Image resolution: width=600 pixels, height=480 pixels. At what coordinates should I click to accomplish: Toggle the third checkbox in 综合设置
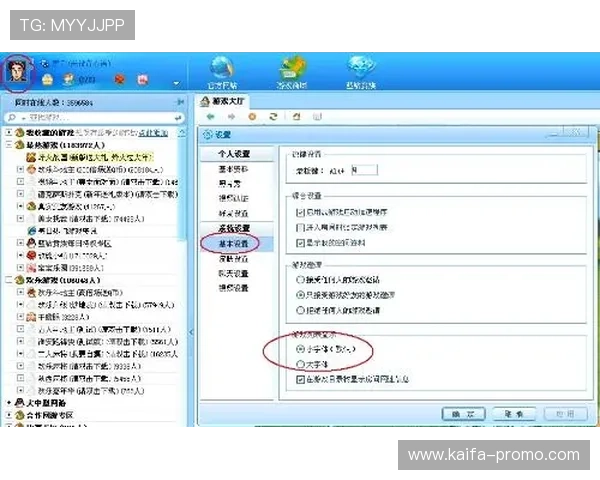click(300, 243)
